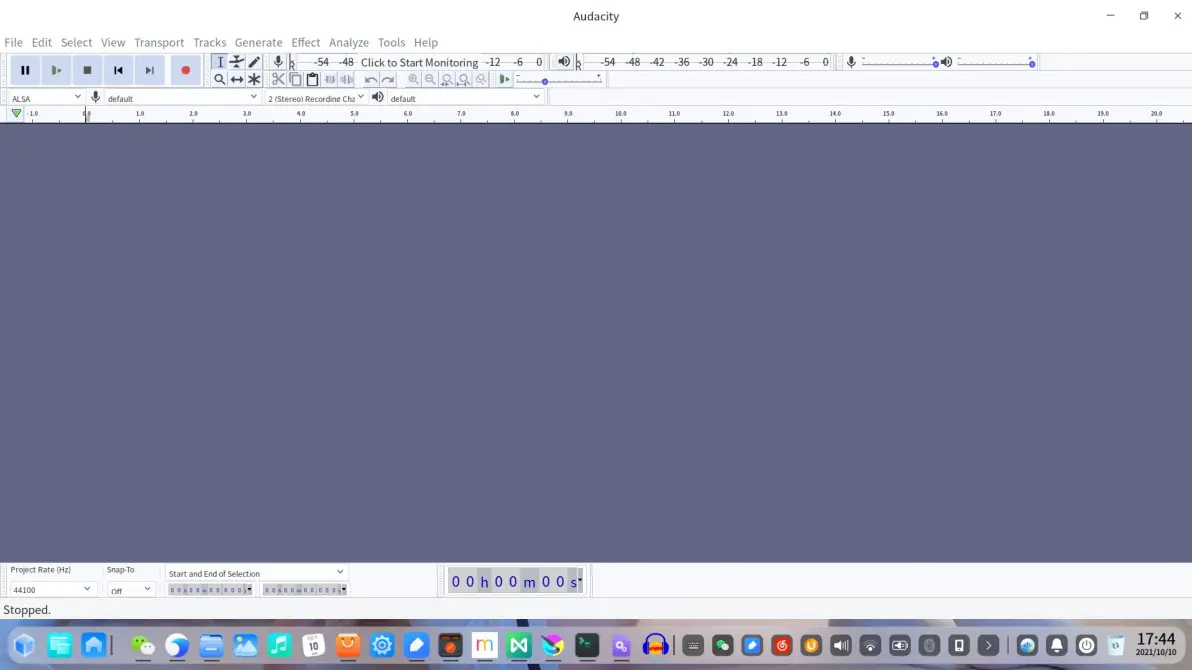Open the Project Rate 44100 dropdown
Screen dimensions: 1192x670
click(52, 589)
